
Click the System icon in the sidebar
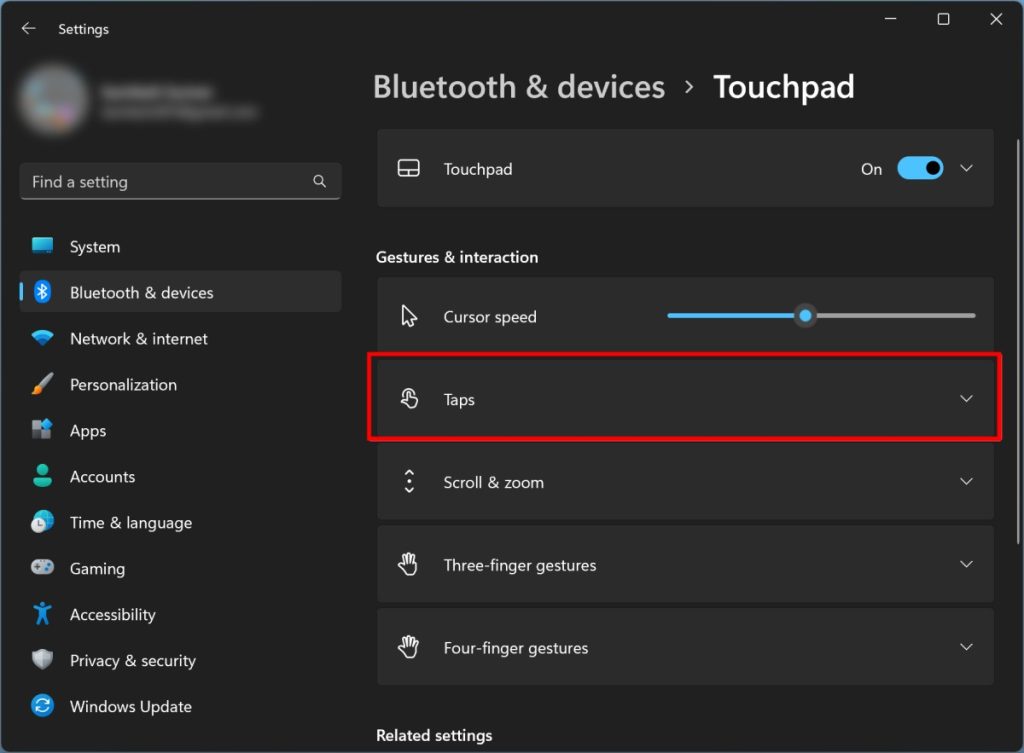pyautogui.click(x=42, y=246)
